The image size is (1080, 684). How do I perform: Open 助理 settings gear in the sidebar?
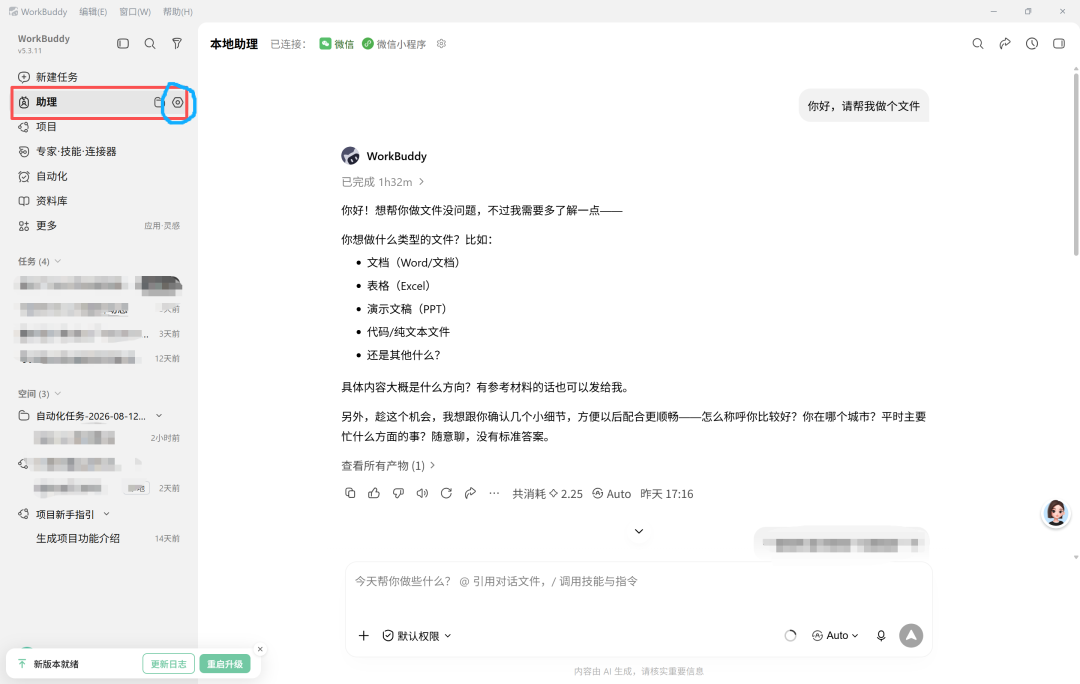pyautogui.click(x=178, y=102)
